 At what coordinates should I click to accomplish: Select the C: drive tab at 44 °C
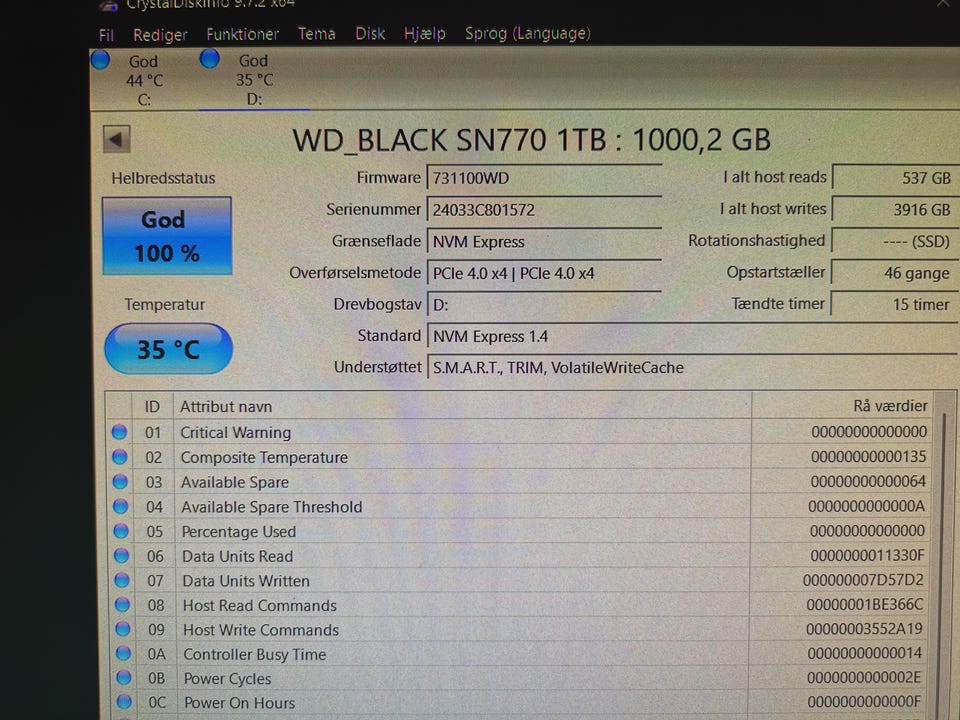[144, 80]
